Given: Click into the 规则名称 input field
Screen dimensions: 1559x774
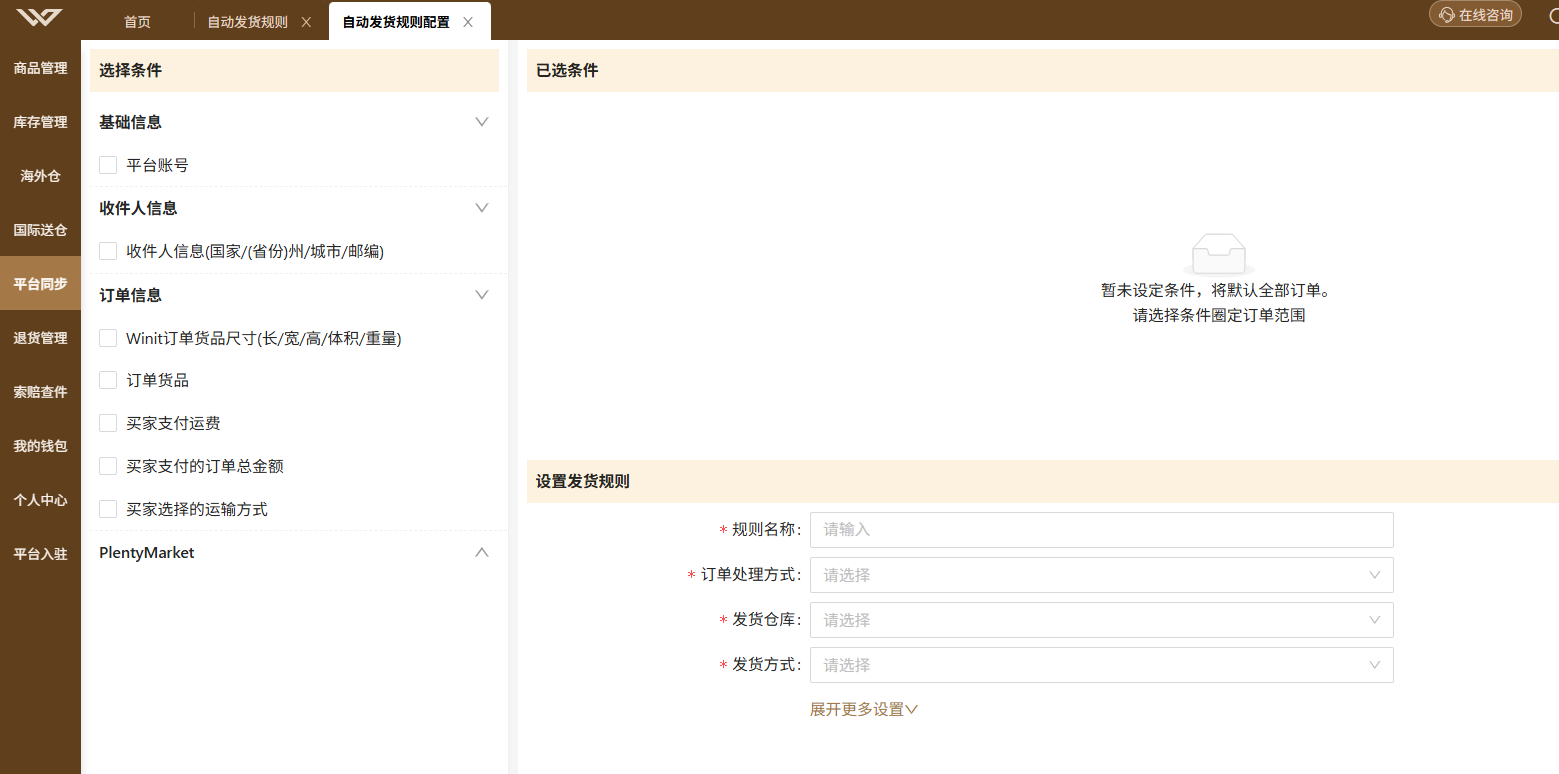Looking at the screenshot, I should click(1101, 530).
